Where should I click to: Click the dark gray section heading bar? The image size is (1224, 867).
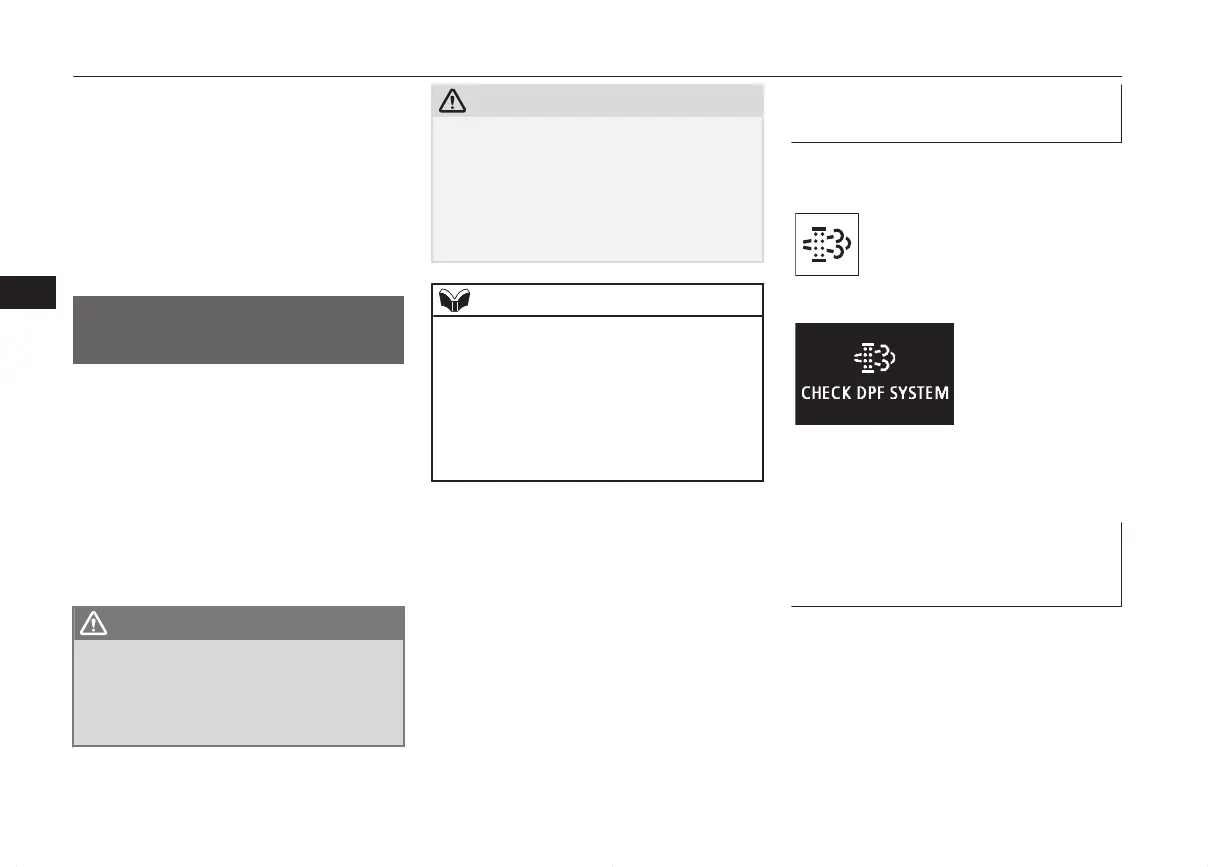[238, 330]
